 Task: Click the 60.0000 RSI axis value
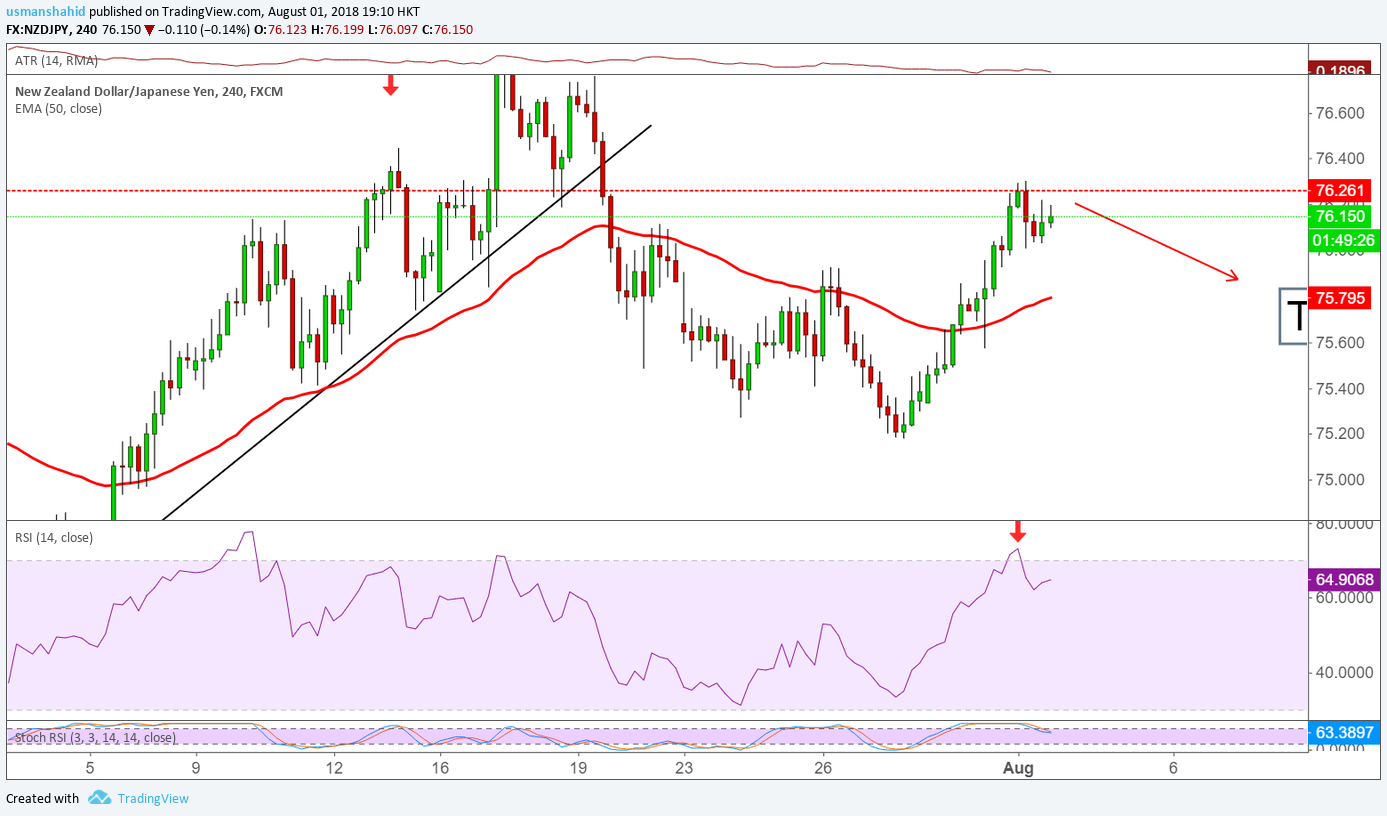[x=1344, y=597]
